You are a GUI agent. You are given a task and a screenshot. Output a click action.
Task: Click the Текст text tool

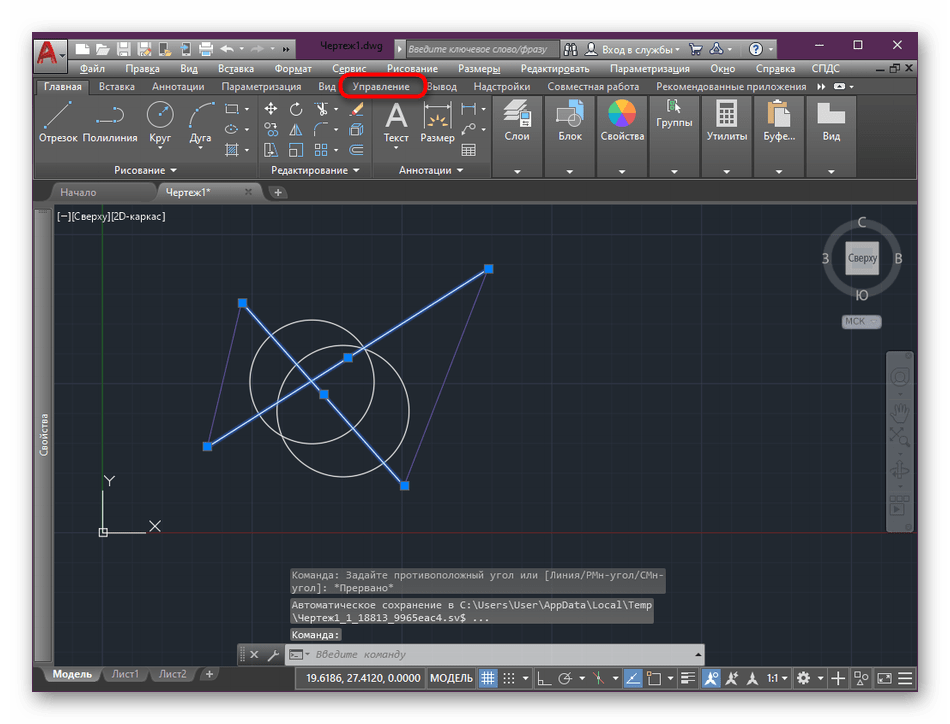(396, 122)
